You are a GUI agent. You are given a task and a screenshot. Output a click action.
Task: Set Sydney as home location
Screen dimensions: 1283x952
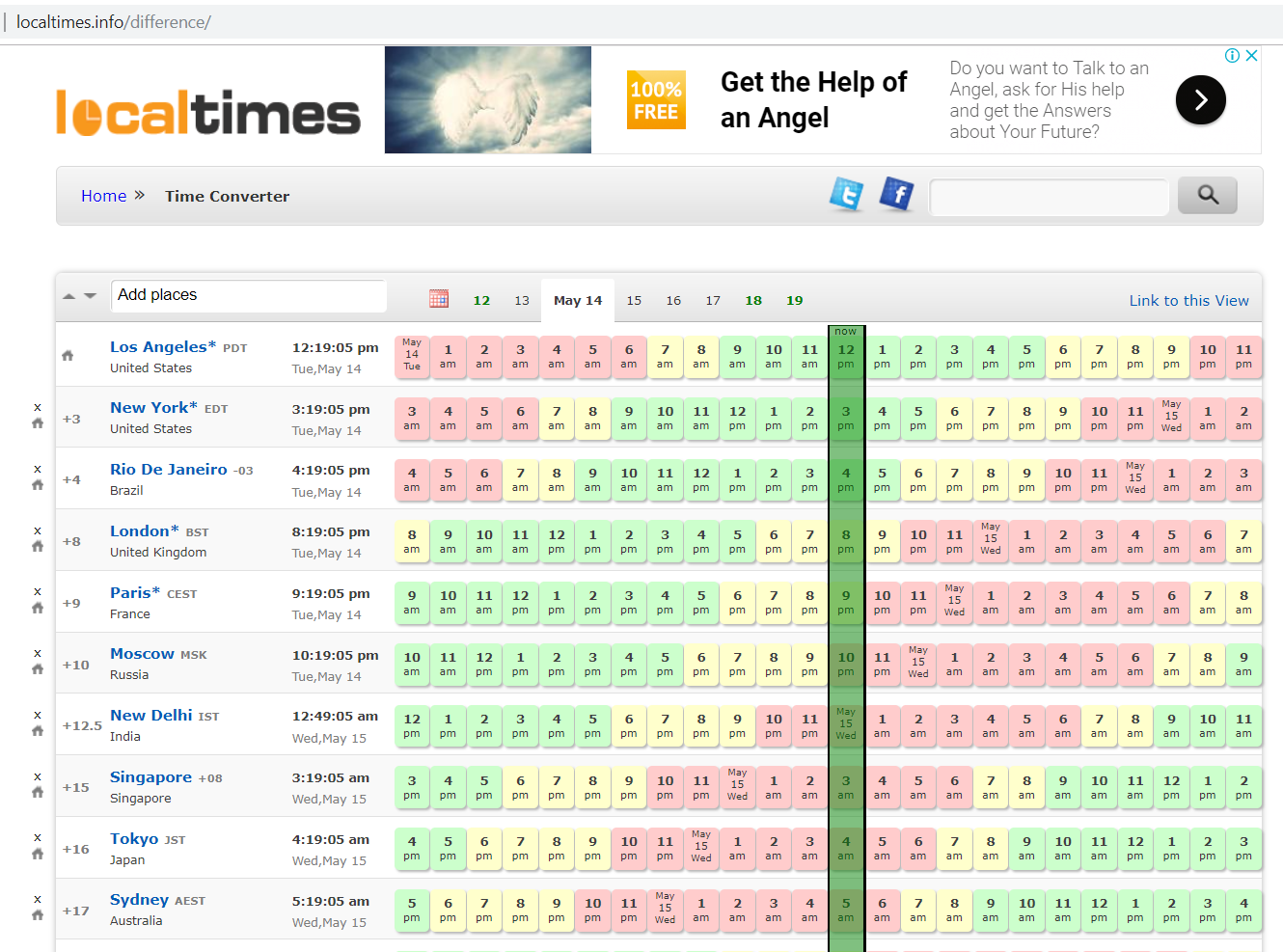(37, 916)
